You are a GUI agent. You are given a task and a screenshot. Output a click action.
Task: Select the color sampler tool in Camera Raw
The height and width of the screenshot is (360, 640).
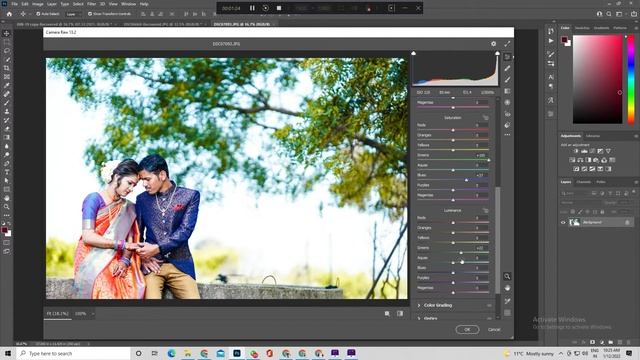(507, 301)
